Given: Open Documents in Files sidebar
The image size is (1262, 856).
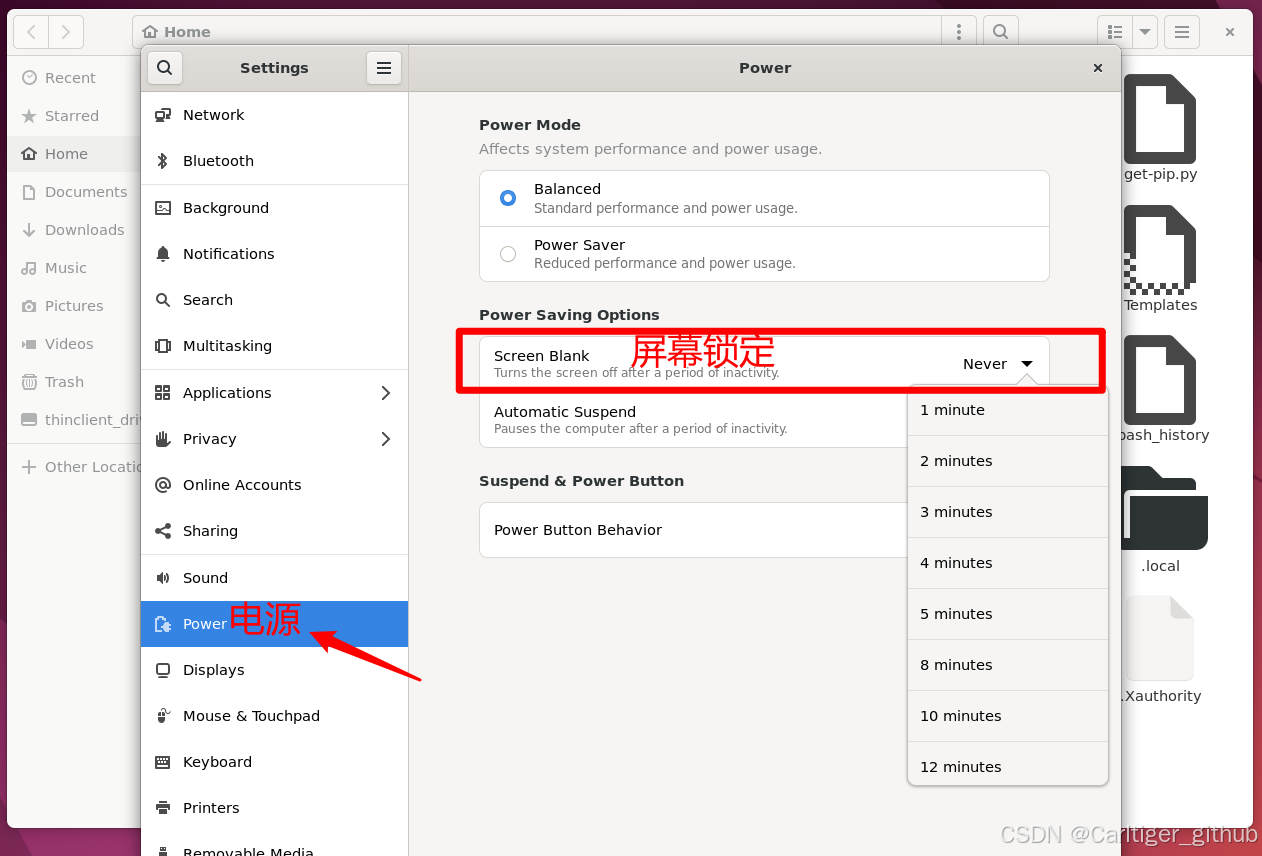Looking at the screenshot, I should (74, 192).
